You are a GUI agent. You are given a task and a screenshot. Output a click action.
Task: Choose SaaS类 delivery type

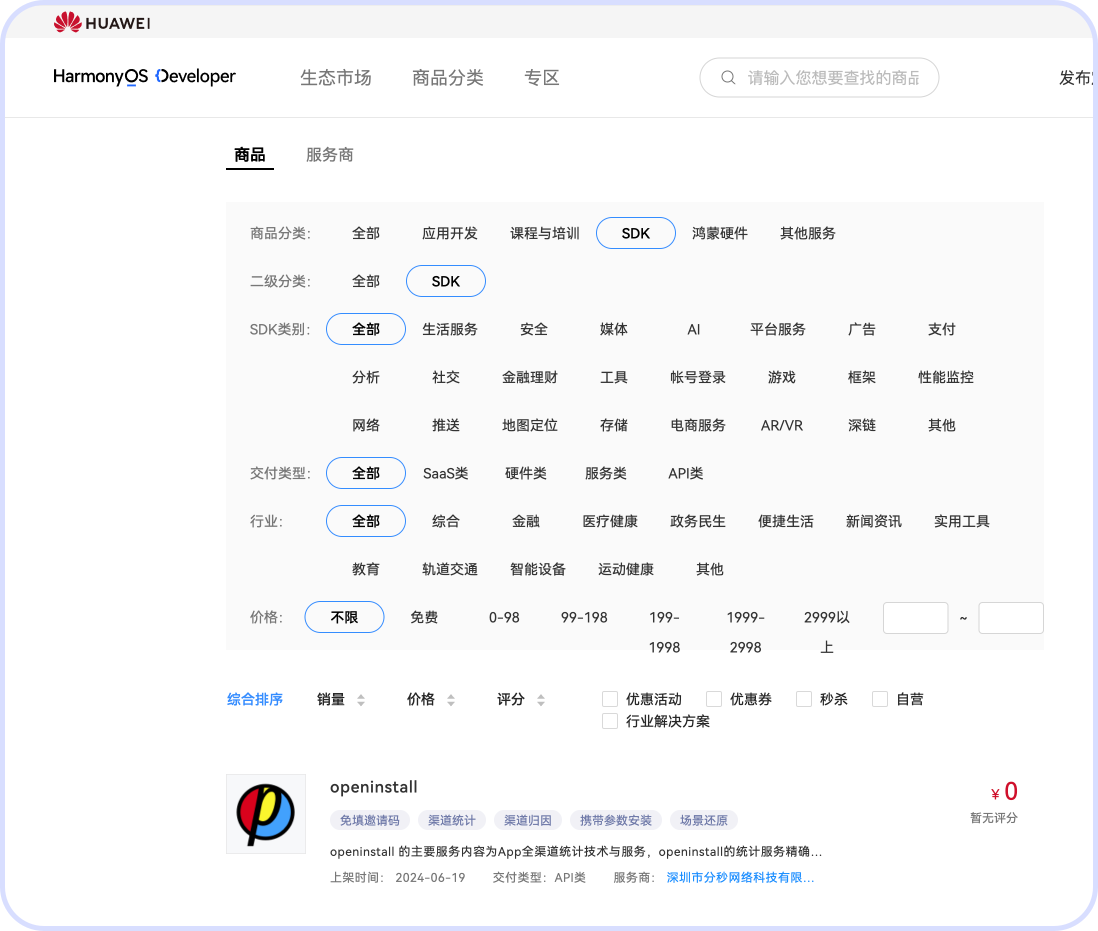[445, 474]
